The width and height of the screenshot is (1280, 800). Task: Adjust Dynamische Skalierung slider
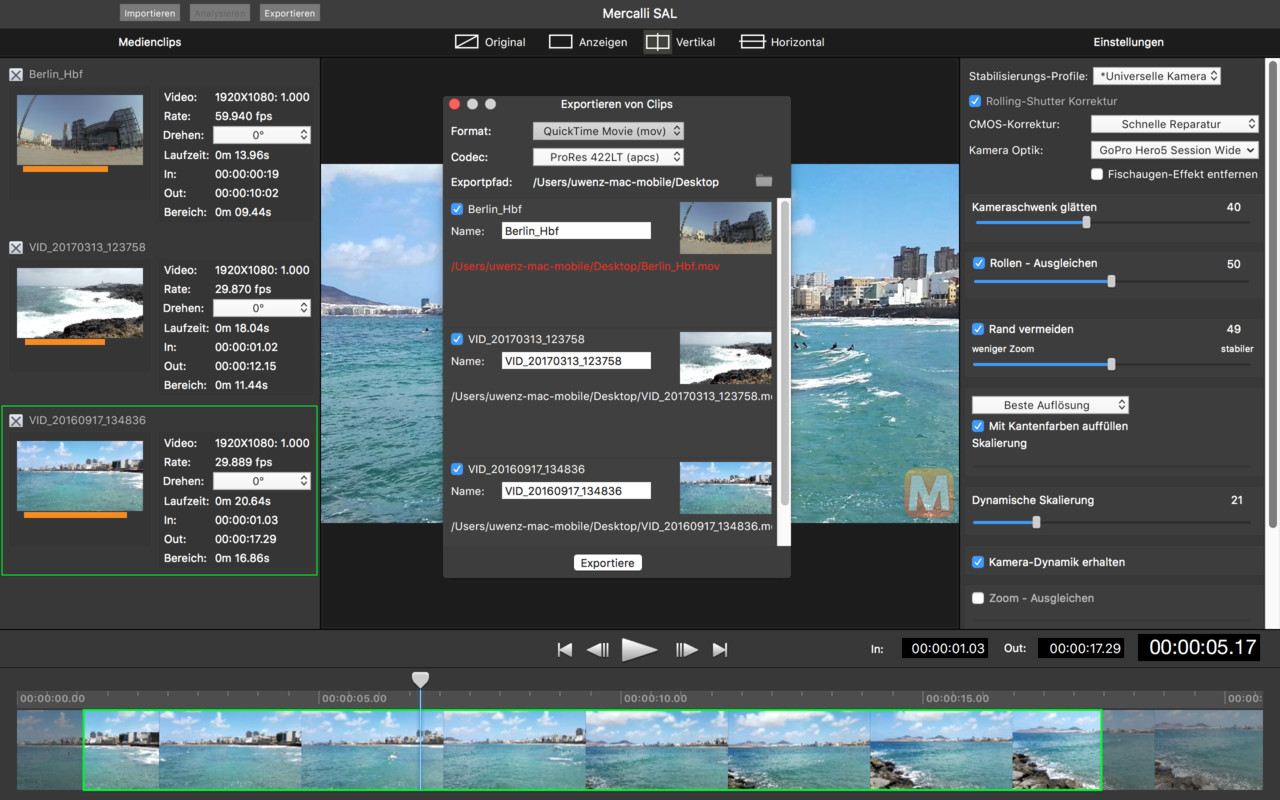[1036, 522]
